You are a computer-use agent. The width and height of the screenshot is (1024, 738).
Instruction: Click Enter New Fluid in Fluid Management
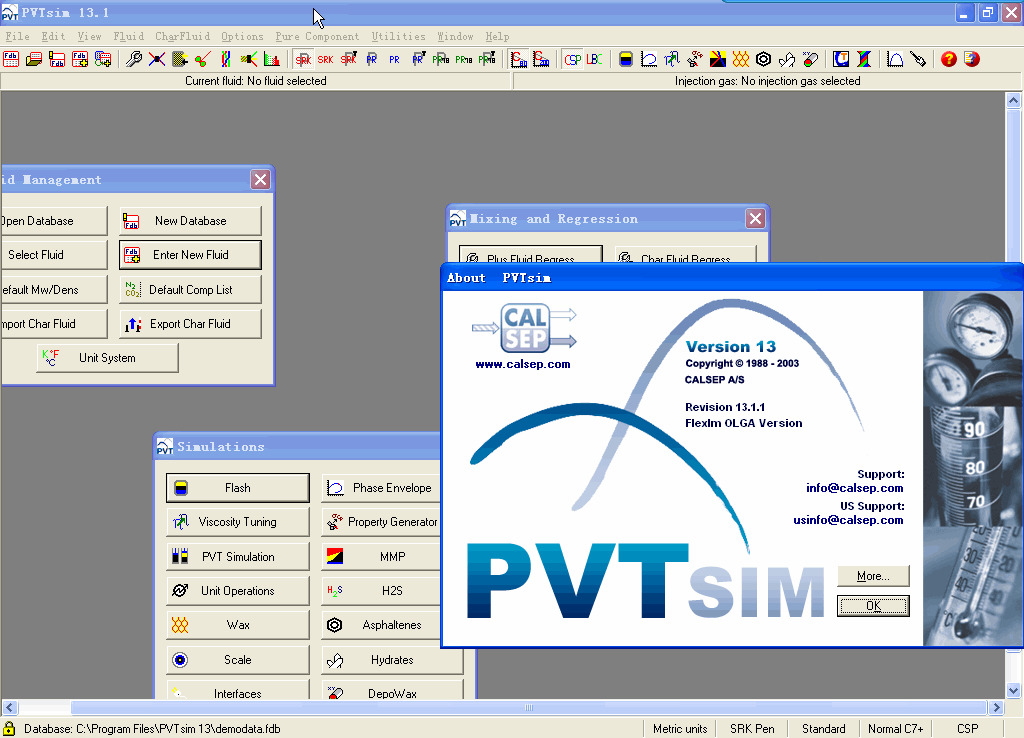pyautogui.click(x=190, y=255)
